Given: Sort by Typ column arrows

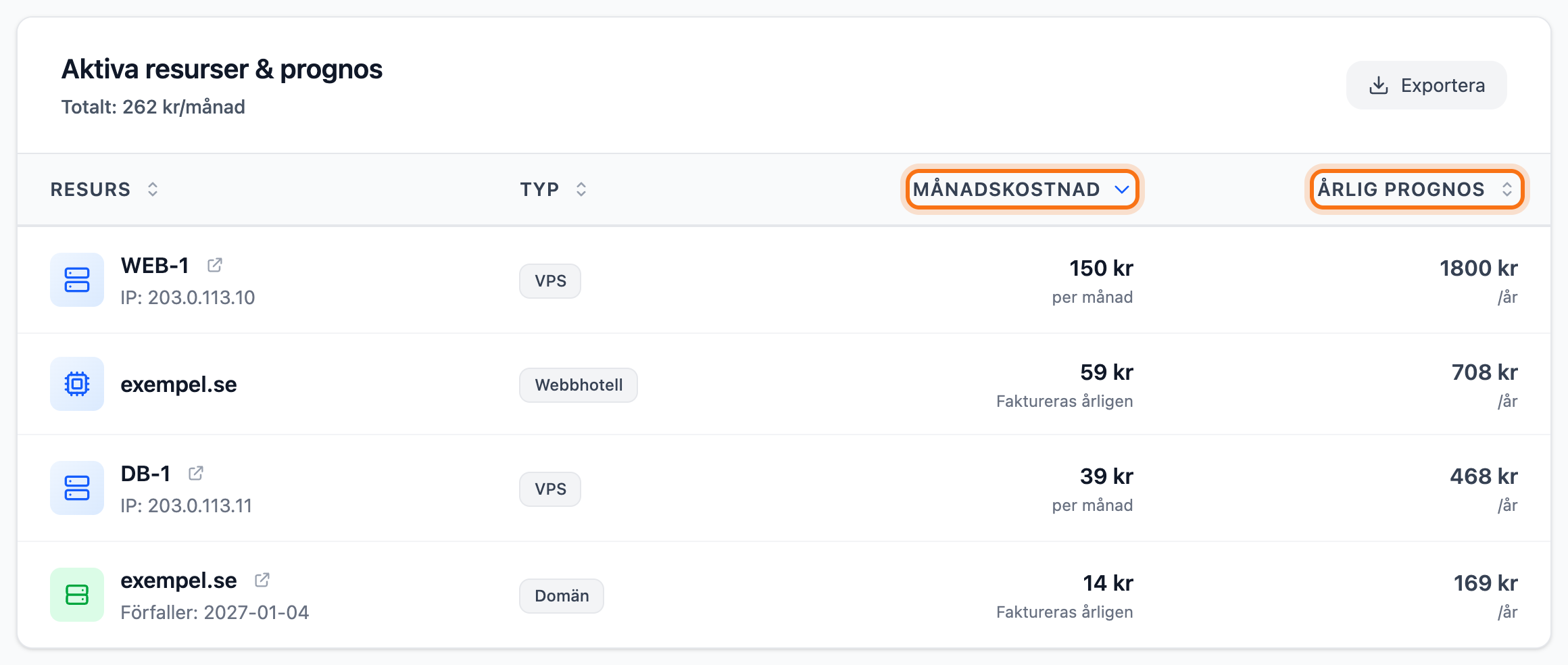Looking at the screenshot, I should click(x=581, y=189).
